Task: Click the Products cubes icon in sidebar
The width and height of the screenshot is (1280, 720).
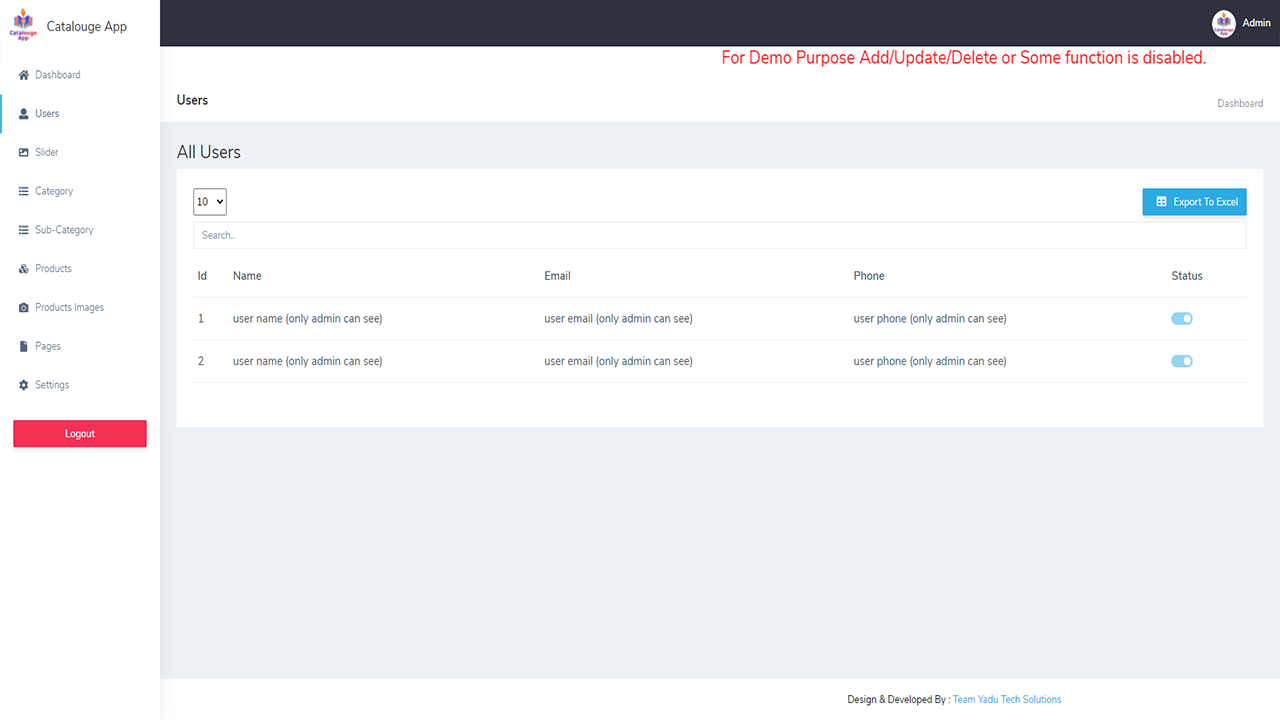Action: tap(24, 269)
